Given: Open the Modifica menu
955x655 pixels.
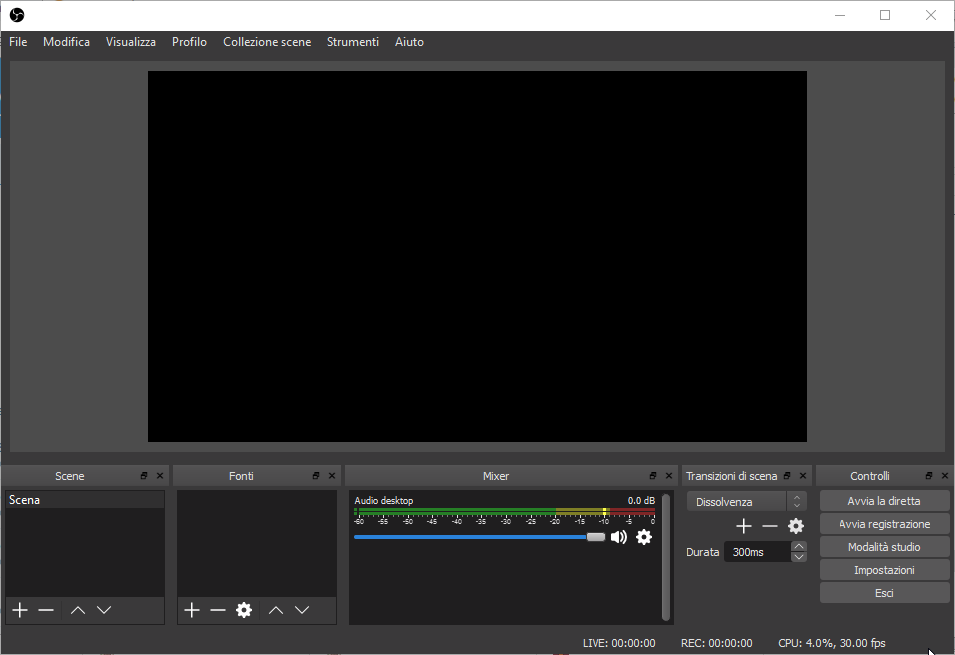Looking at the screenshot, I should 66,42.
